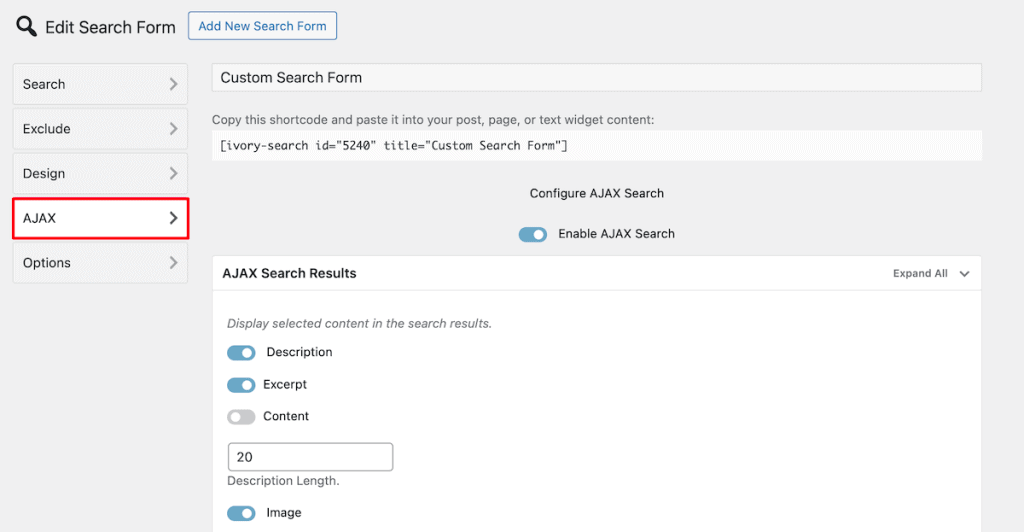Click the 'Display selected content' hint text
The width and height of the screenshot is (1024, 532).
[359, 324]
